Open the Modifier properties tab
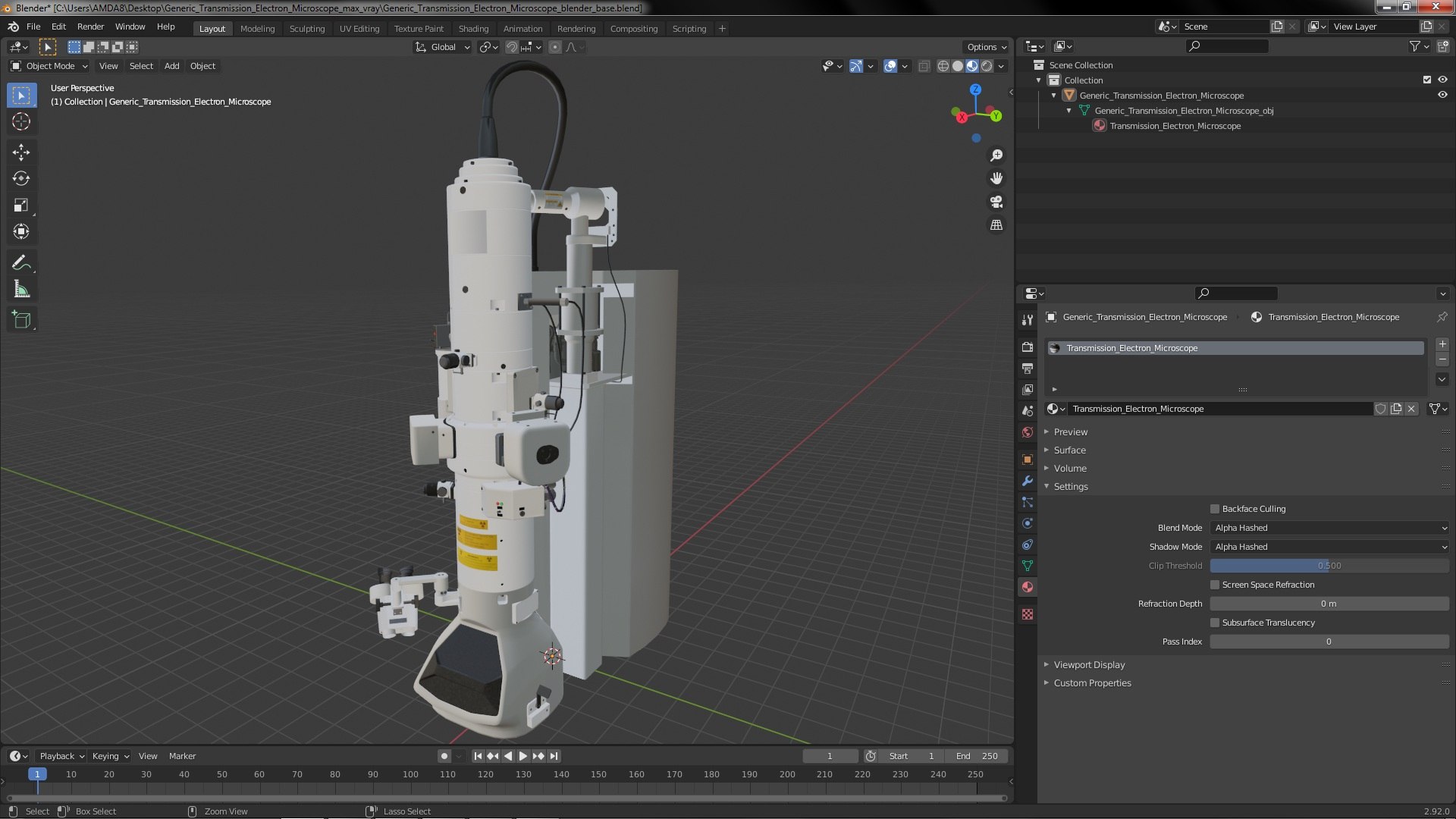Screen dimensions: 1456x819 pos(1028,481)
